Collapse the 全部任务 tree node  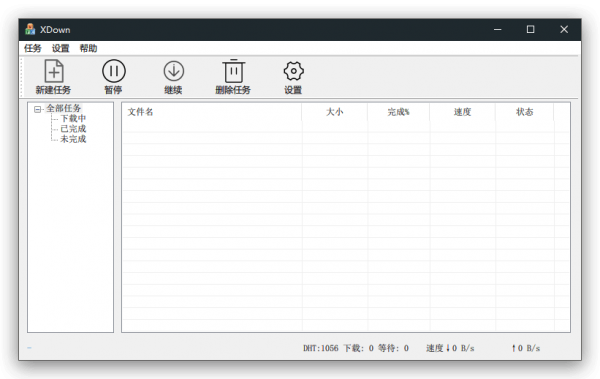click(x=37, y=109)
